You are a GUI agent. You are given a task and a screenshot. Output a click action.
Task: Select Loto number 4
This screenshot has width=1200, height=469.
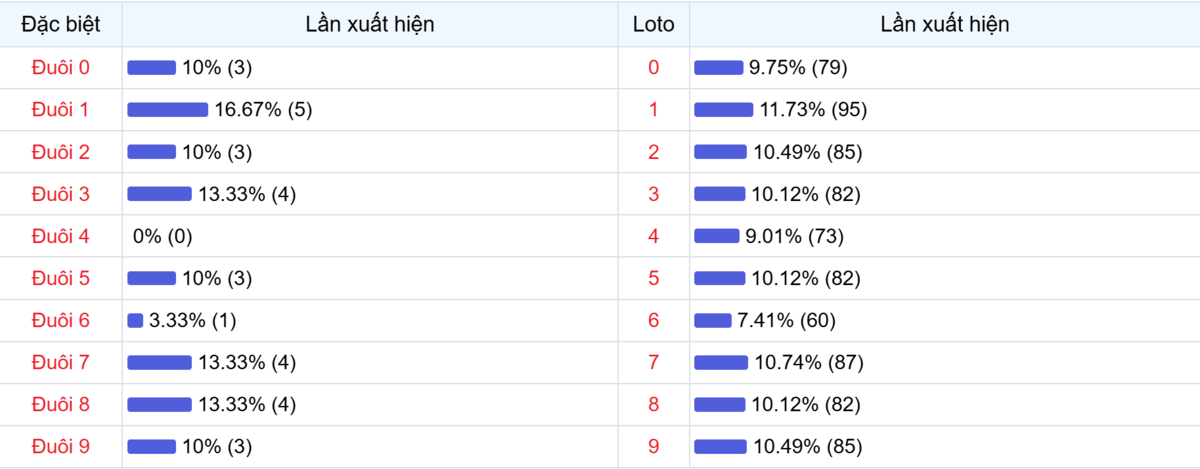[654, 236]
